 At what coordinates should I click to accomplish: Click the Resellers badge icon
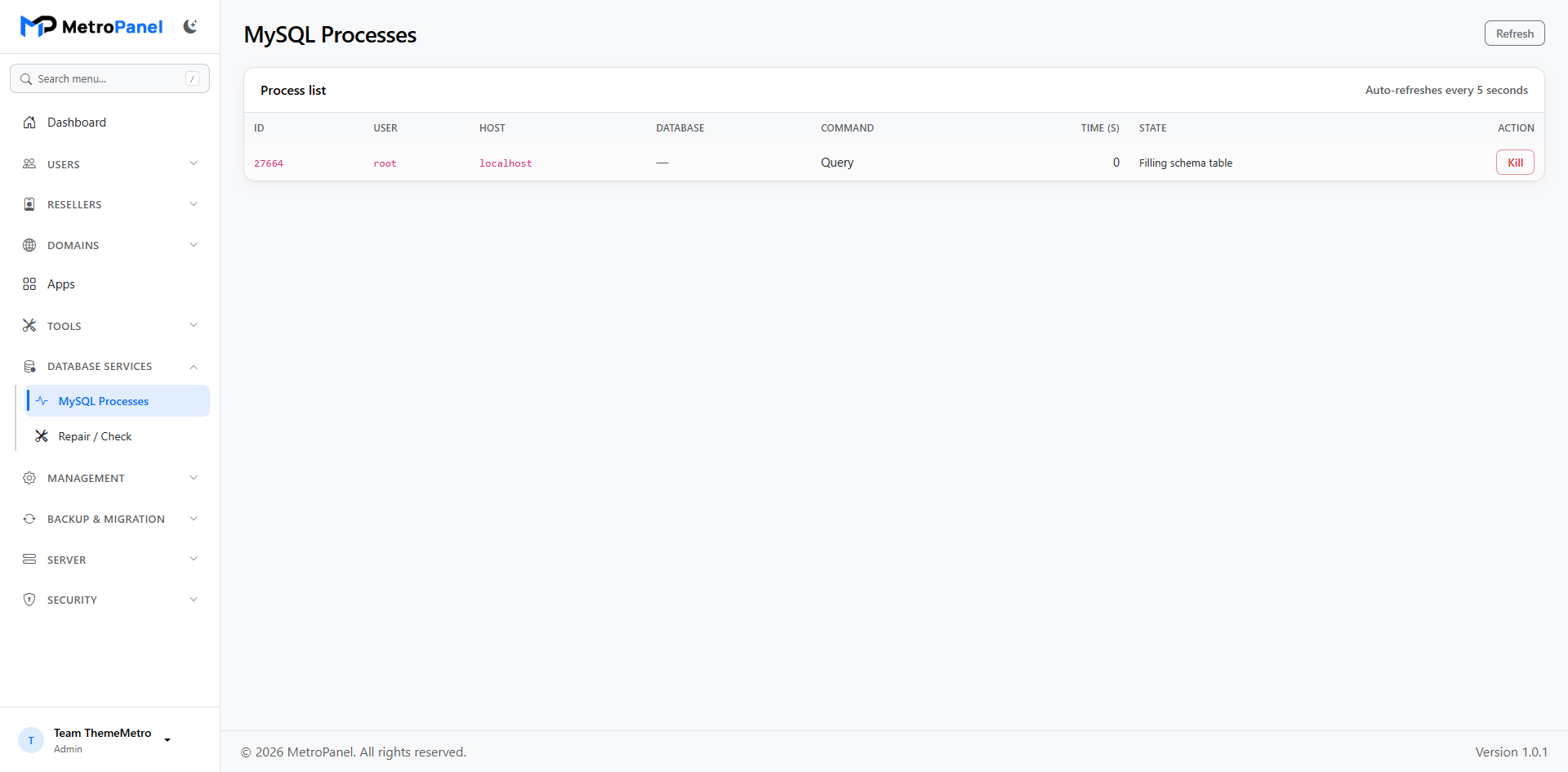(29, 204)
